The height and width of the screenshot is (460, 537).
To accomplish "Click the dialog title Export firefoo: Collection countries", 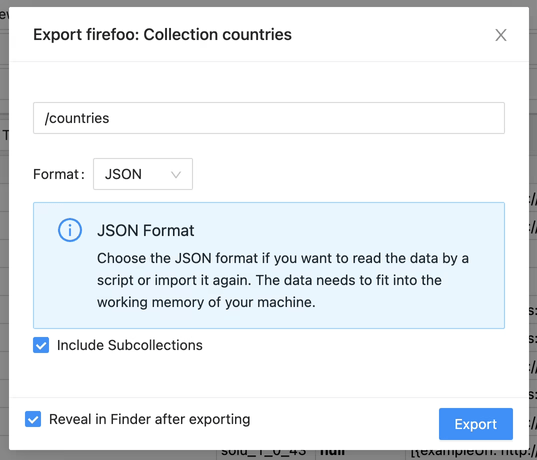I will coord(162,35).
